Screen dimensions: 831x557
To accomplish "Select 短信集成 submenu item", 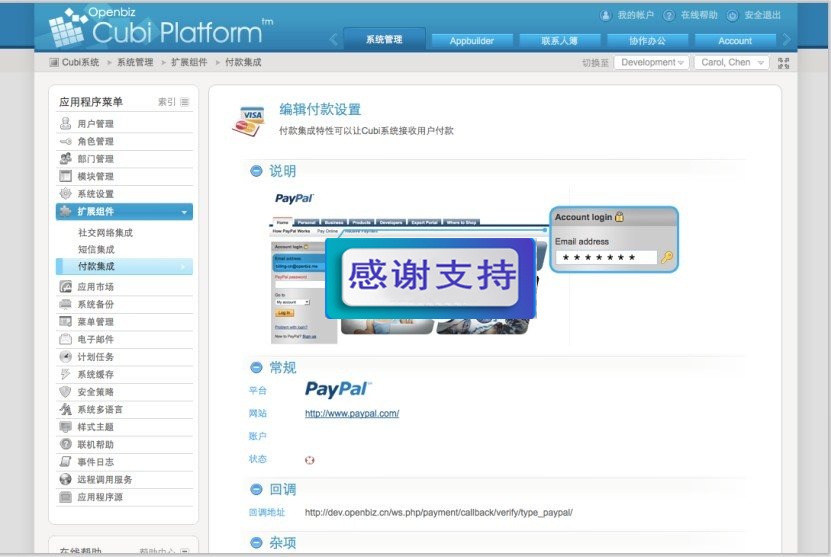I will (96, 249).
